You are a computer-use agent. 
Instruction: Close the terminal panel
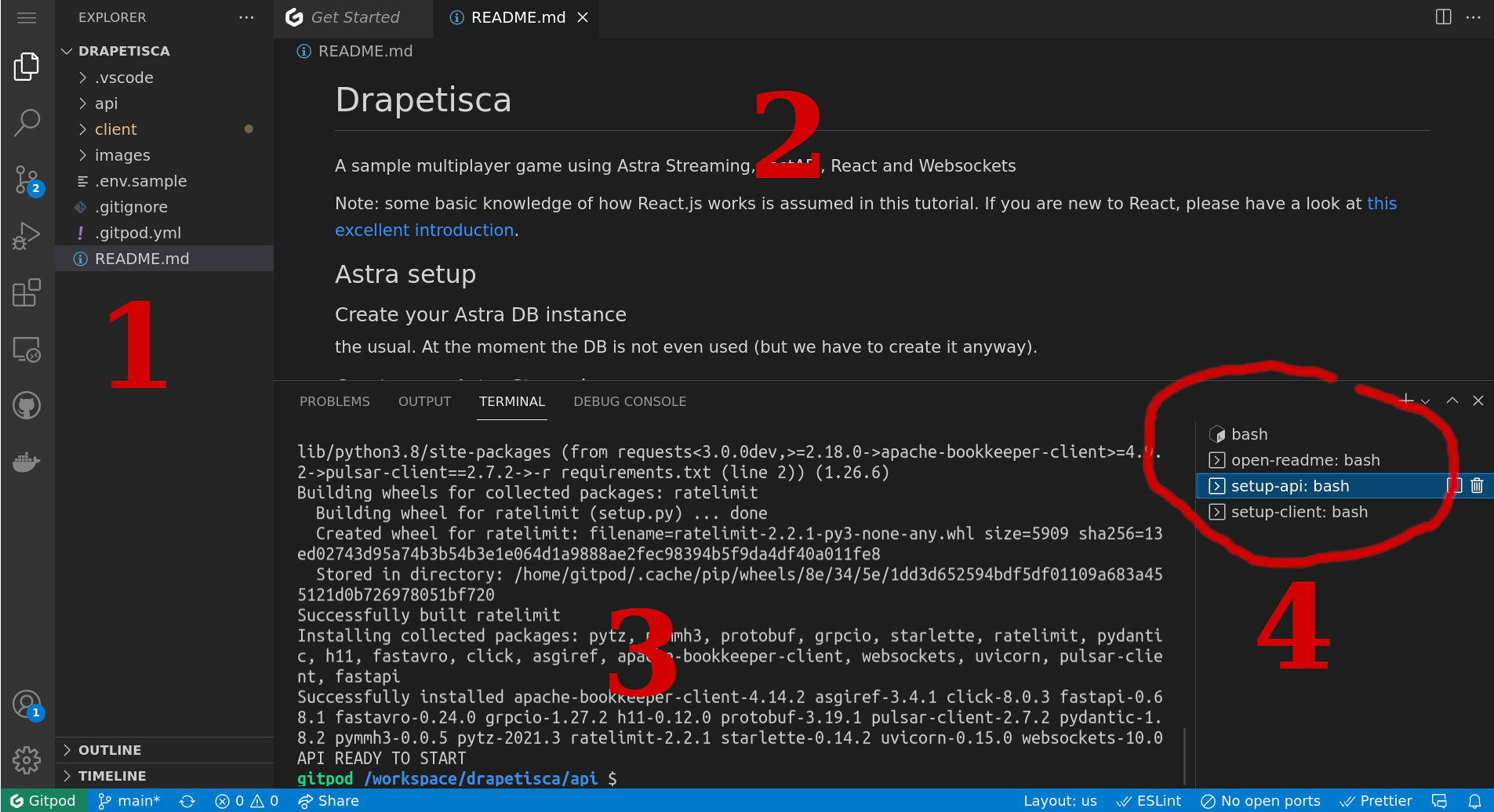tap(1478, 401)
